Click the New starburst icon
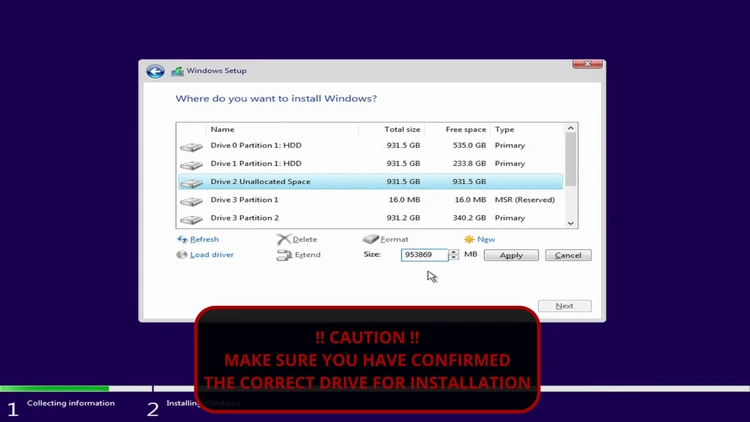Screen dimensions: 750x422 pos(469,239)
